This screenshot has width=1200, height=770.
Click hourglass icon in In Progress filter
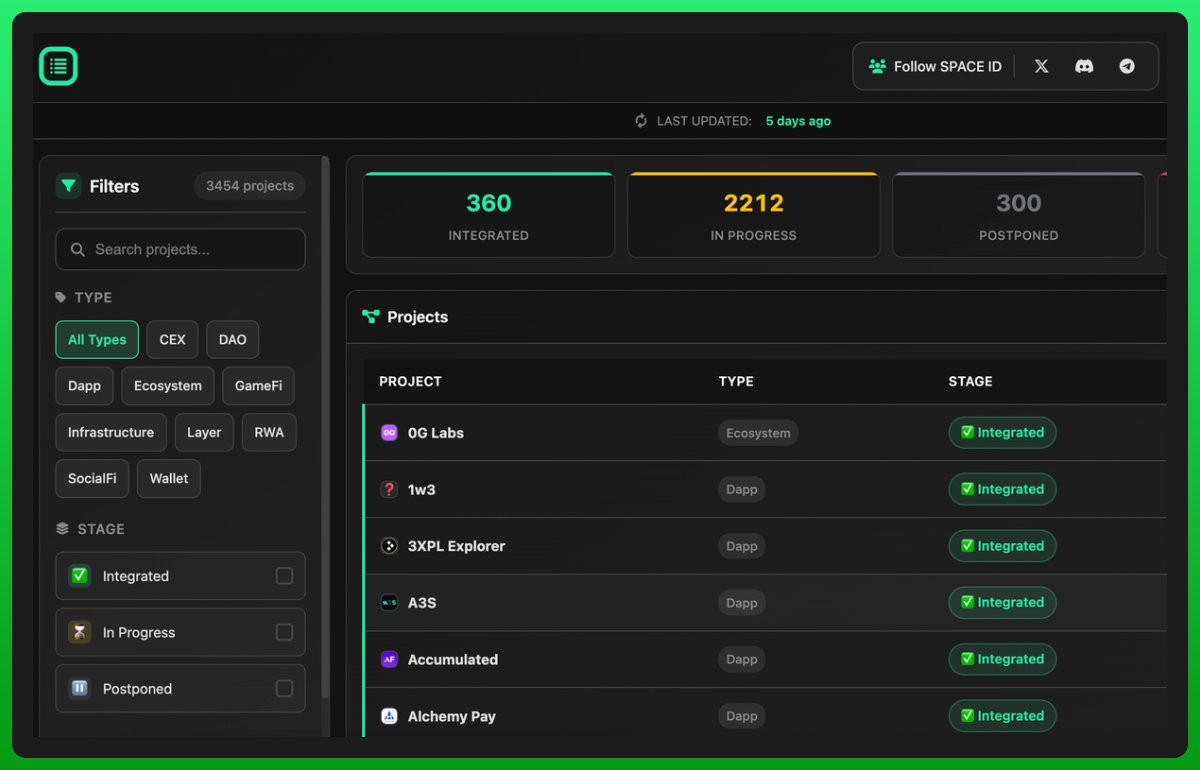click(79, 632)
